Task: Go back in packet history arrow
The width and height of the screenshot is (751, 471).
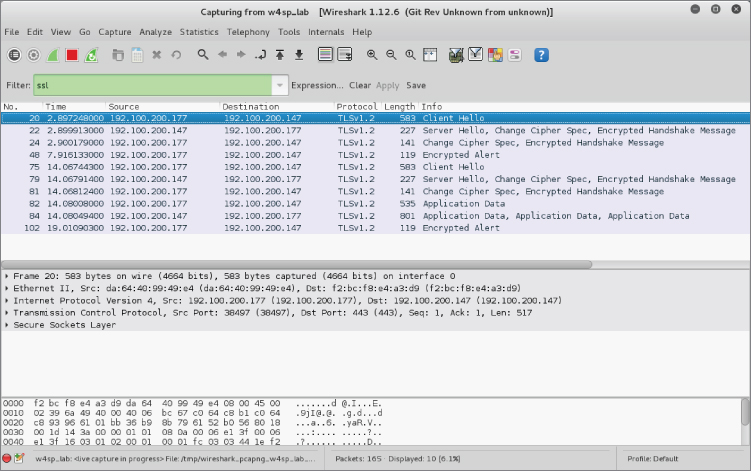Action: pos(222,55)
